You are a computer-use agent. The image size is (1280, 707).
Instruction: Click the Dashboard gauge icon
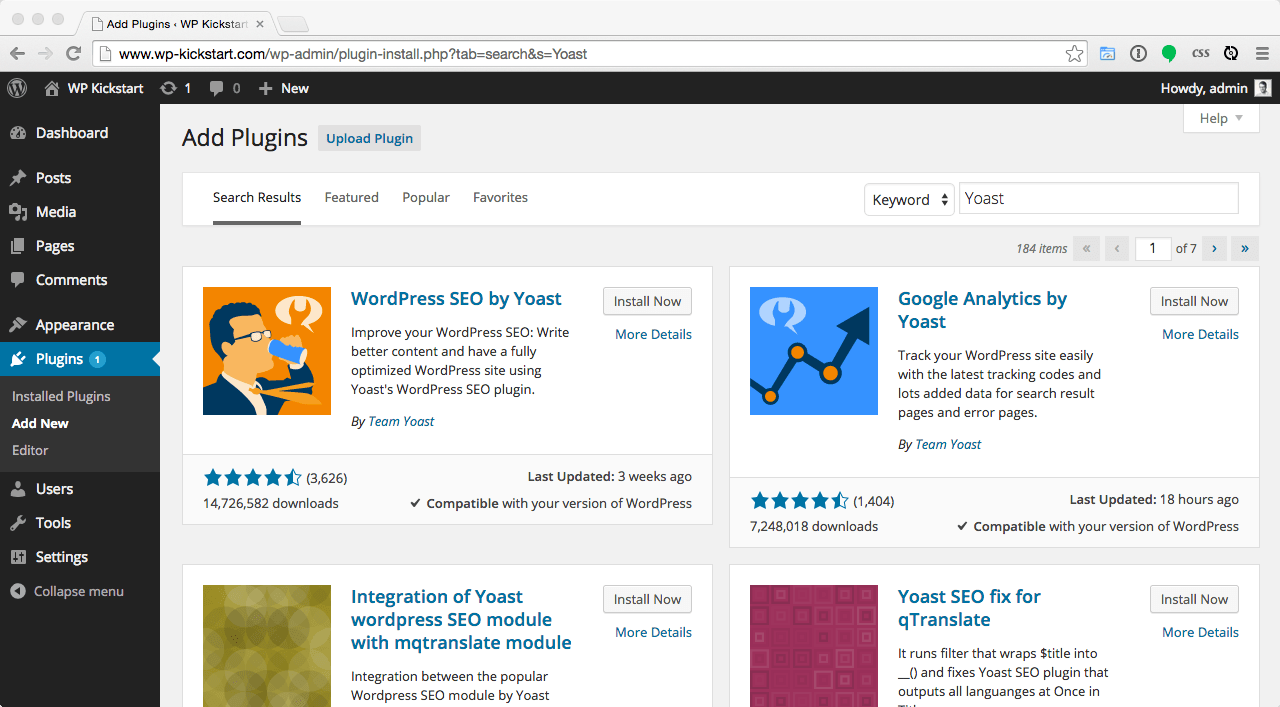pyautogui.click(x=18, y=133)
